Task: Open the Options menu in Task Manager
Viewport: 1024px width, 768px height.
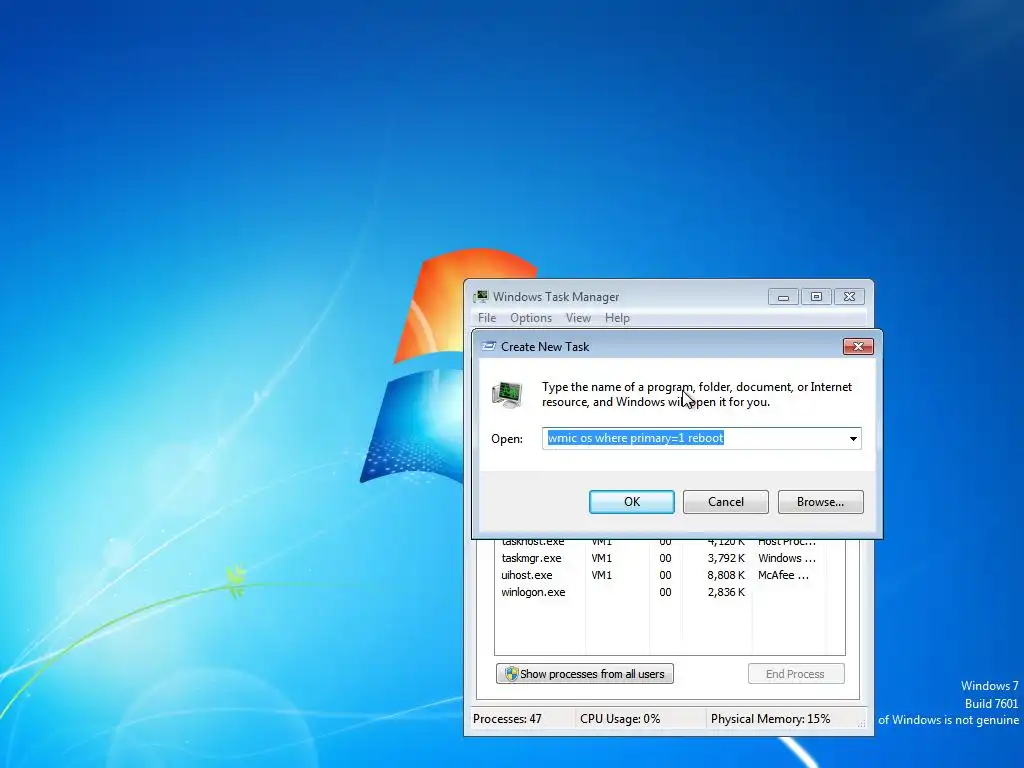Action: pyautogui.click(x=530, y=318)
